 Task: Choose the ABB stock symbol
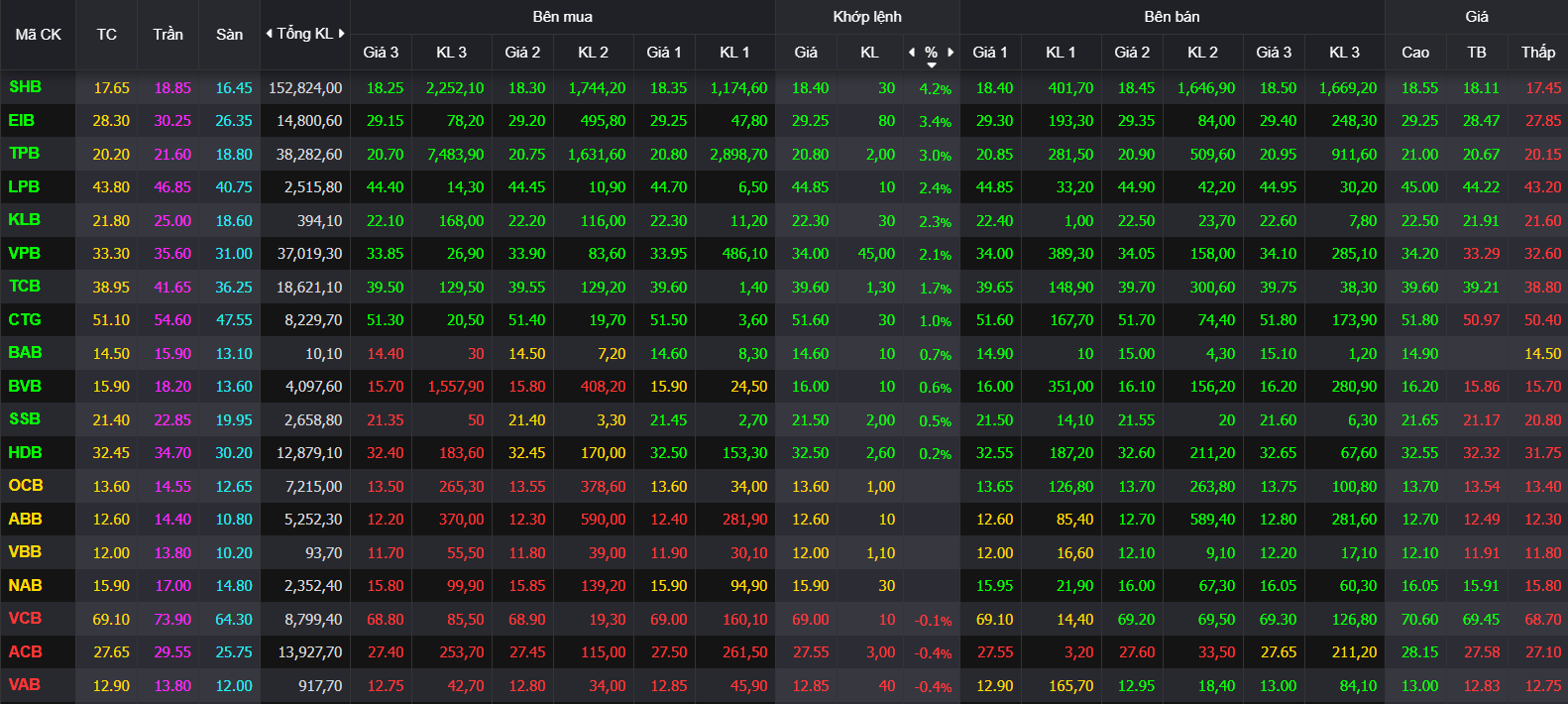[26, 519]
